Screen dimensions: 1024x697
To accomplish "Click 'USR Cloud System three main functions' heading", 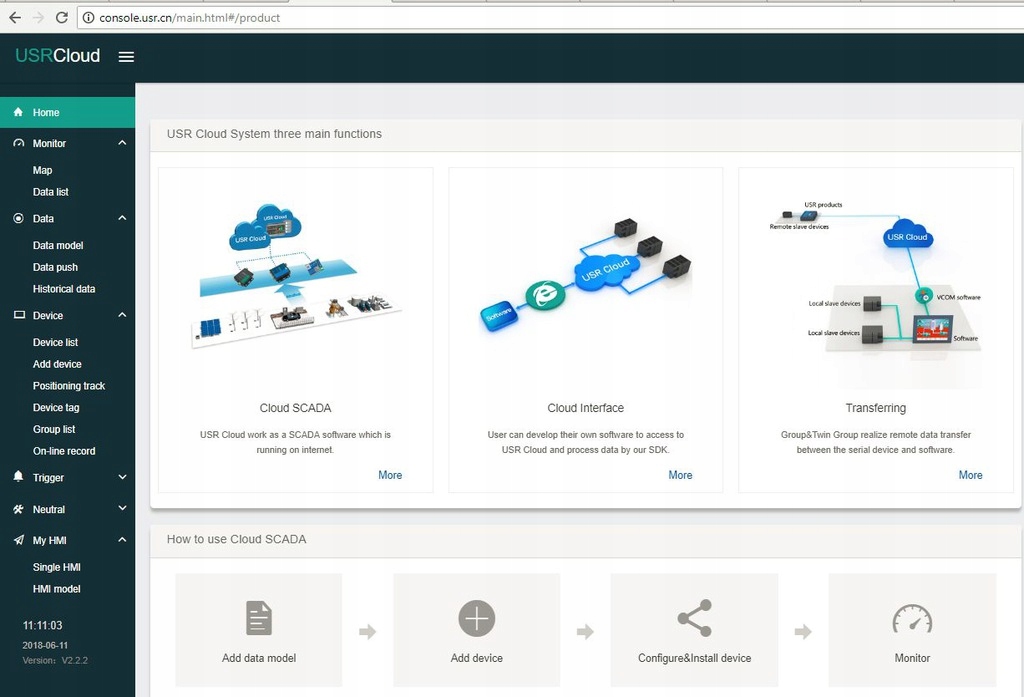I will [274, 134].
